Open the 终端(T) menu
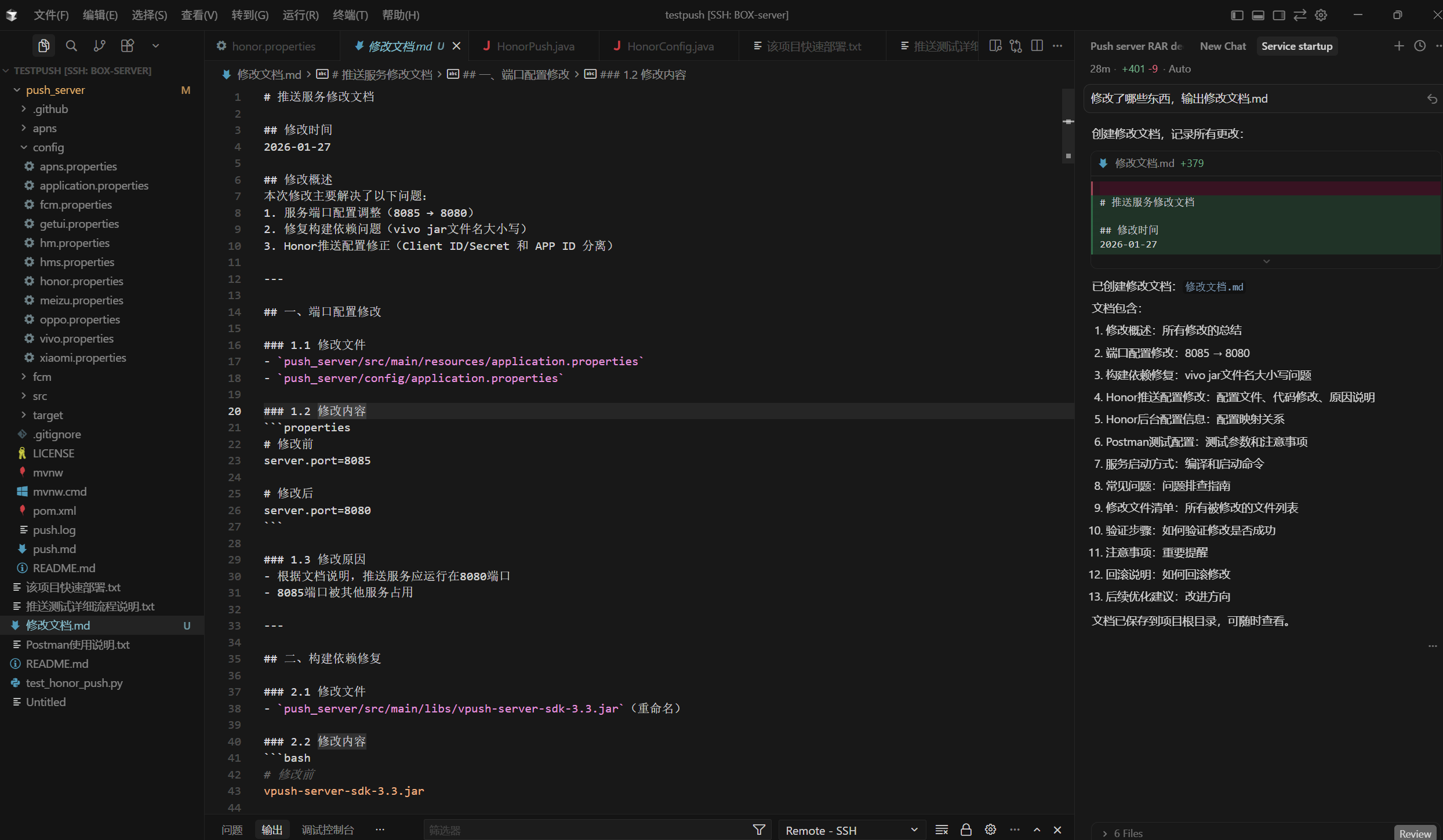 [350, 15]
